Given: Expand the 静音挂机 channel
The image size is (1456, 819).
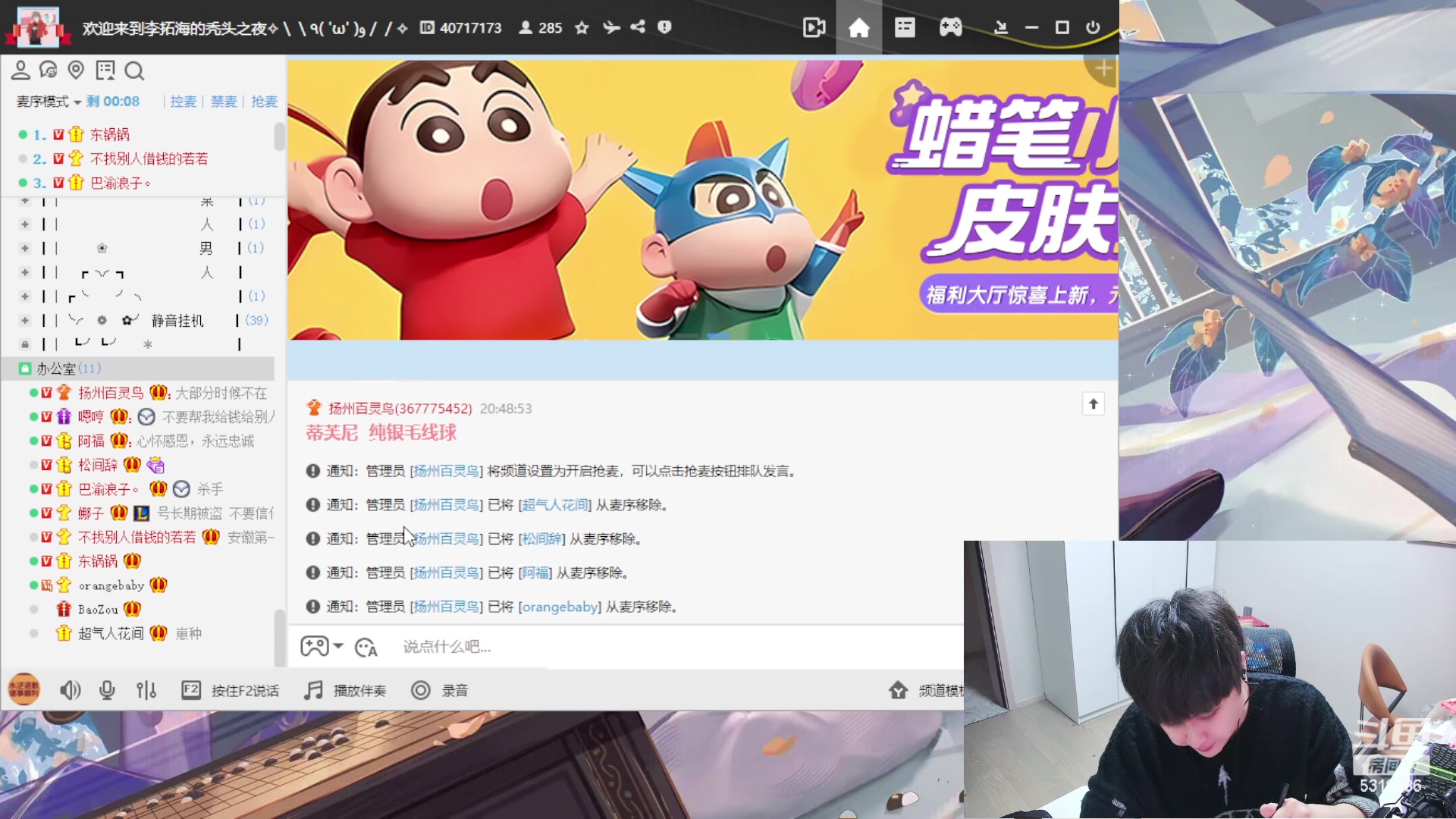Looking at the screenshot, I should click(25, 321).
